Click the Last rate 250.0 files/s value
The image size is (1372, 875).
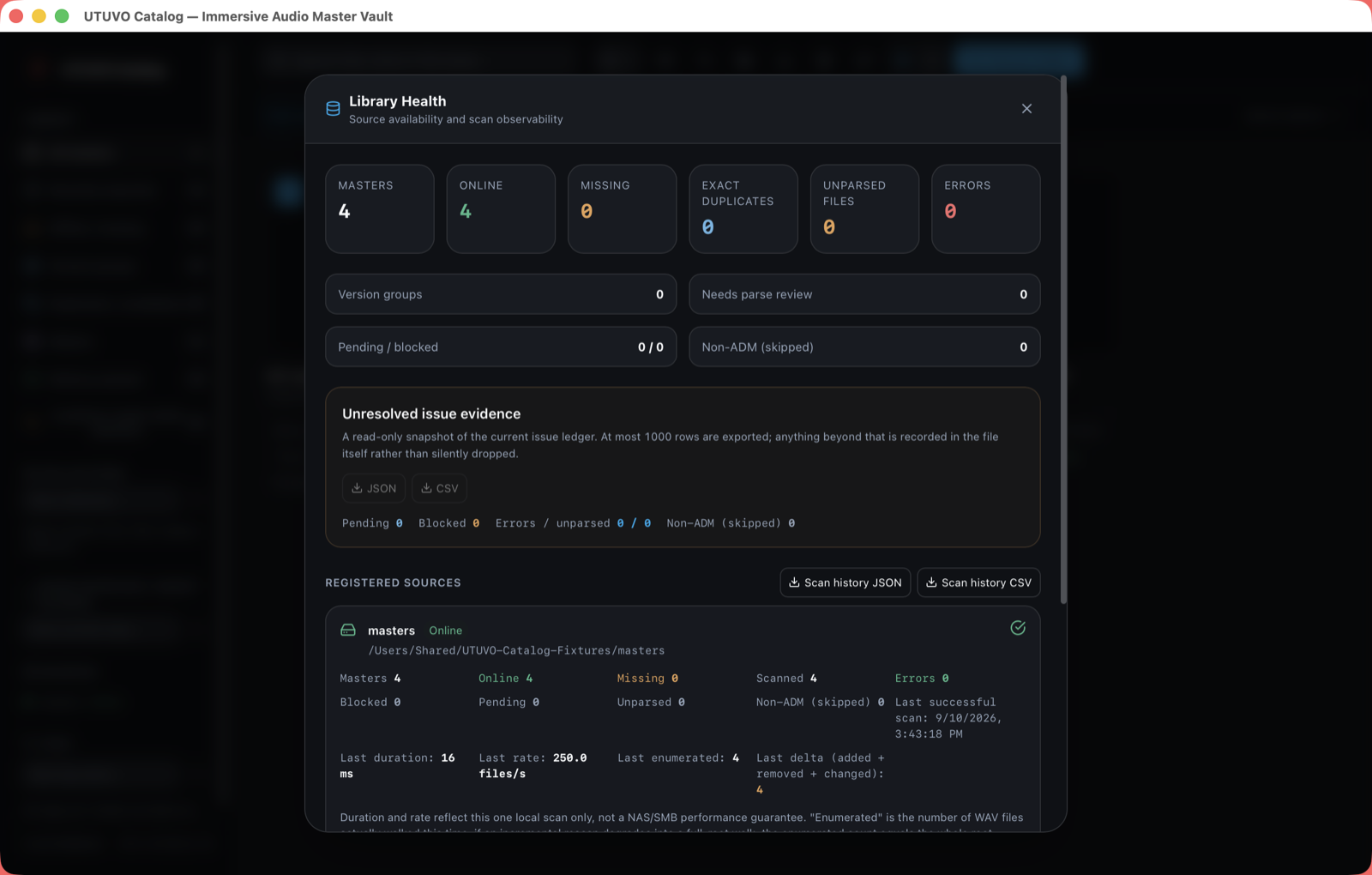(533, 765)
